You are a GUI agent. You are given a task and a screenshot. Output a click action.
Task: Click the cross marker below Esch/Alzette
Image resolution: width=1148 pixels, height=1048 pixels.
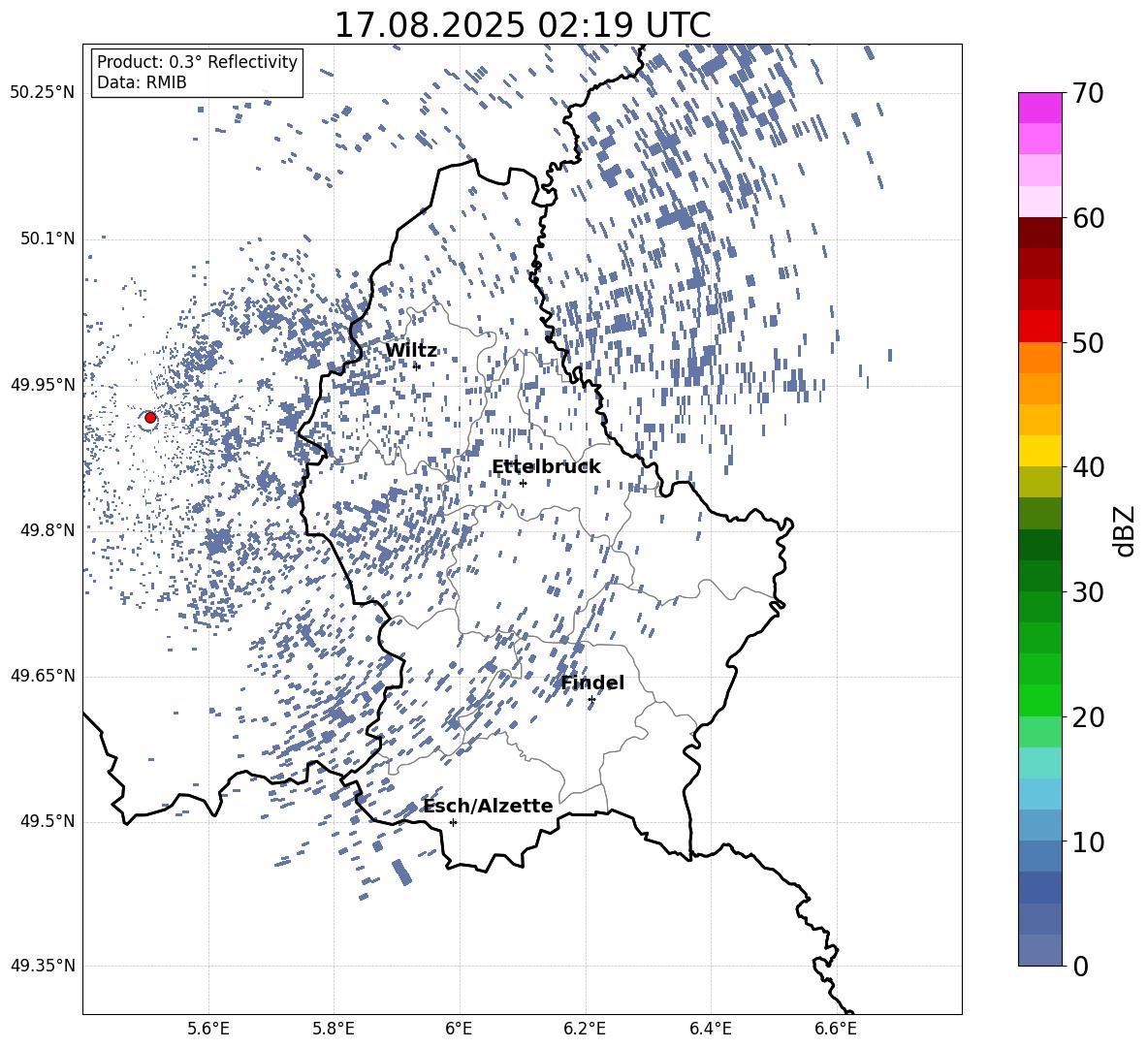(453, 822)
